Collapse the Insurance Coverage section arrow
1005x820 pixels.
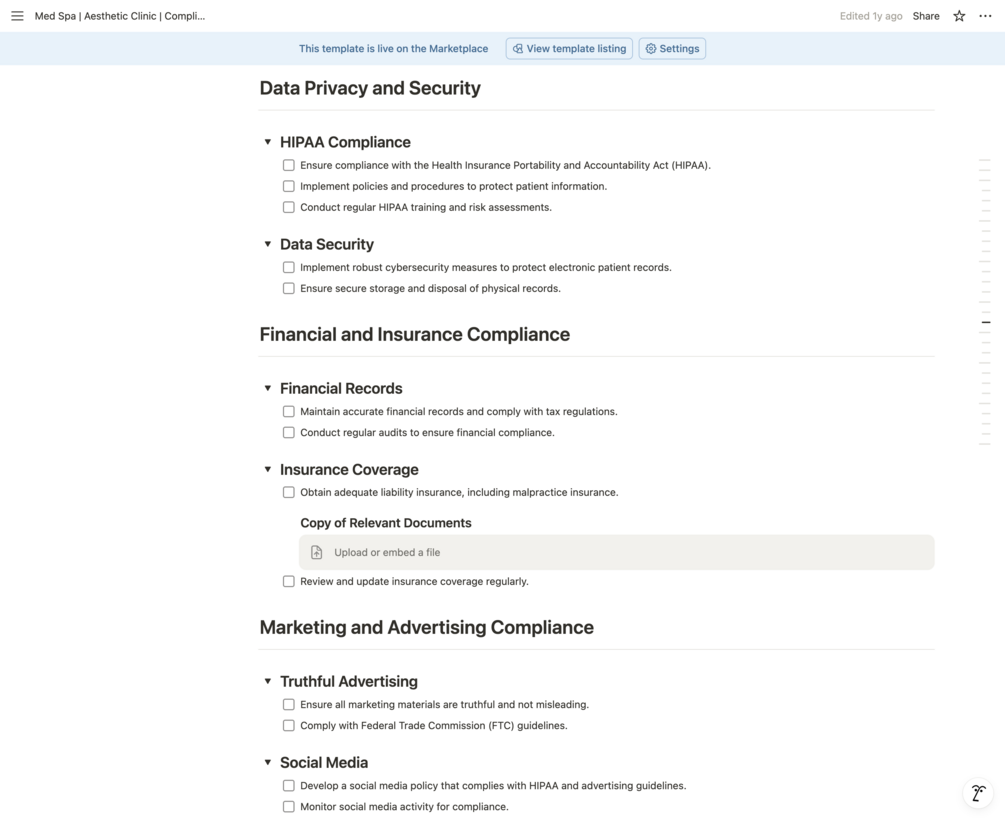click(x=268, y=469)
